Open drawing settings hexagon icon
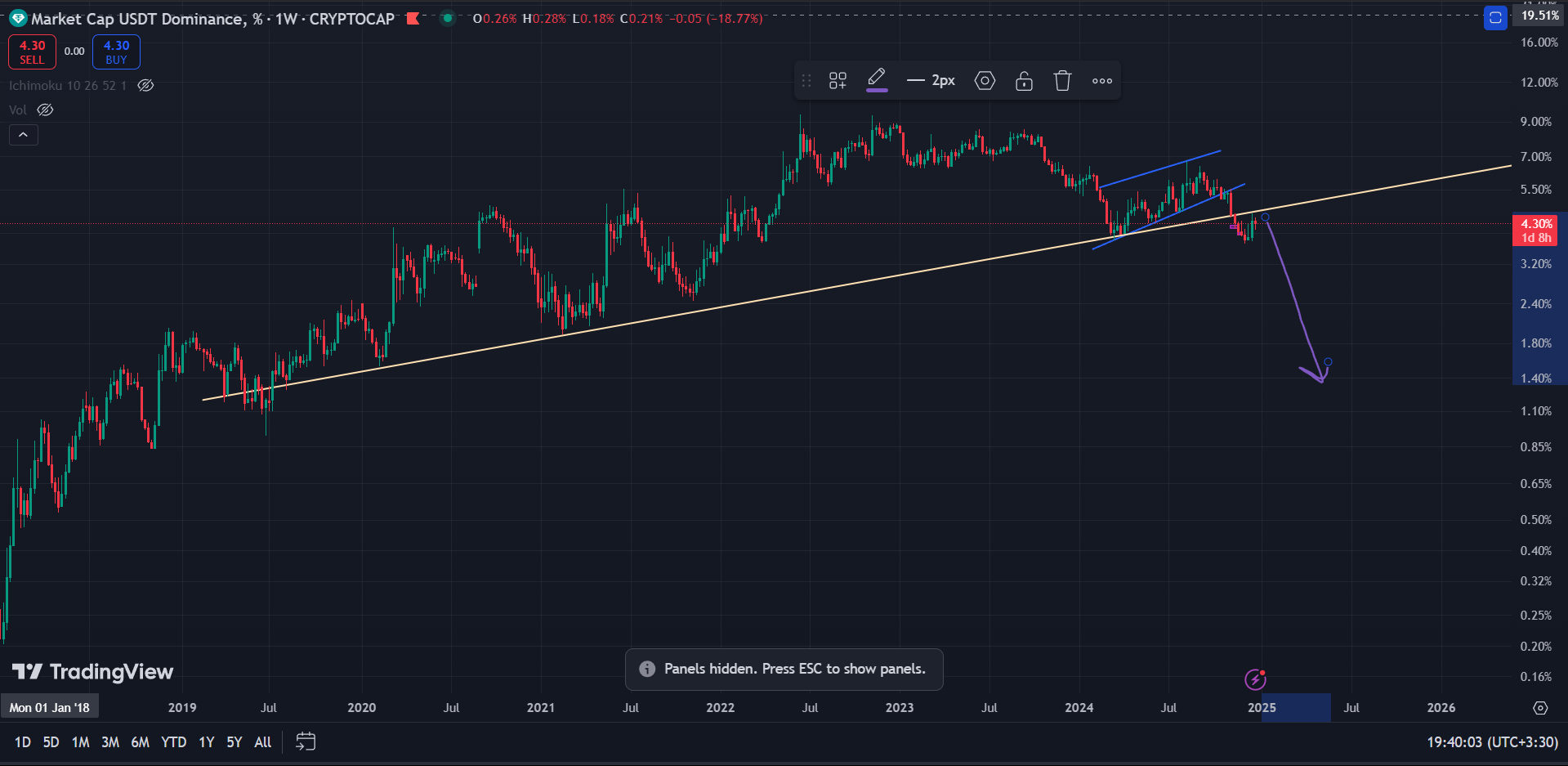The height and width of the screenshot is (766, 1568). 985,80
